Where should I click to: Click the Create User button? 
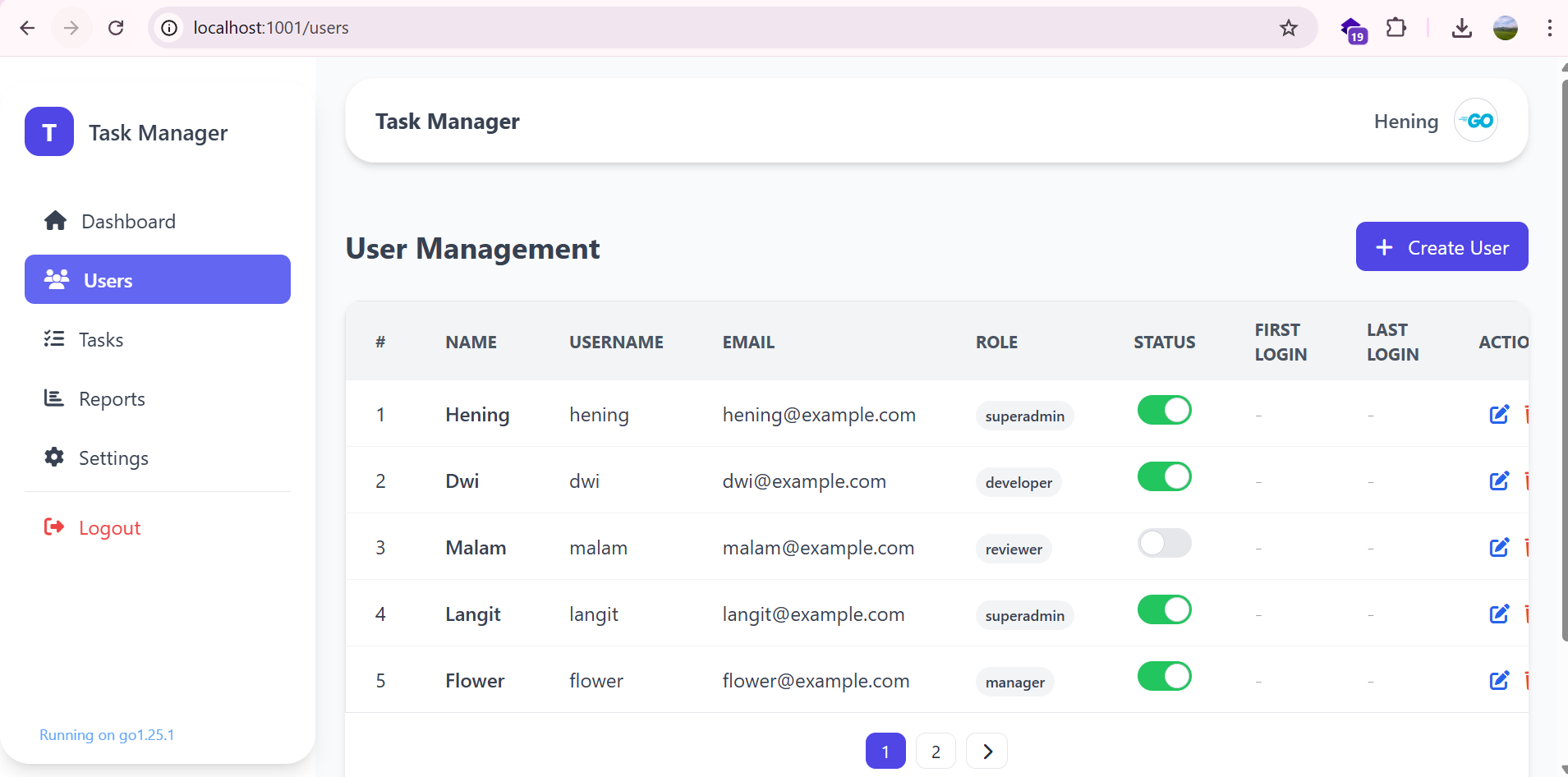[1442, 246]
